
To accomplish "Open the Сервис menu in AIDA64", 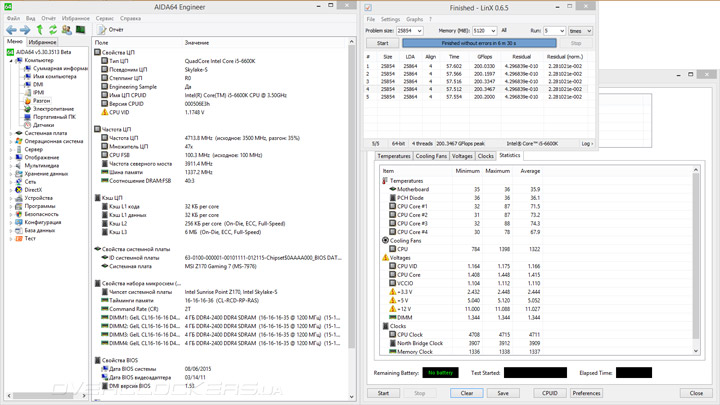I will (104, 18).
